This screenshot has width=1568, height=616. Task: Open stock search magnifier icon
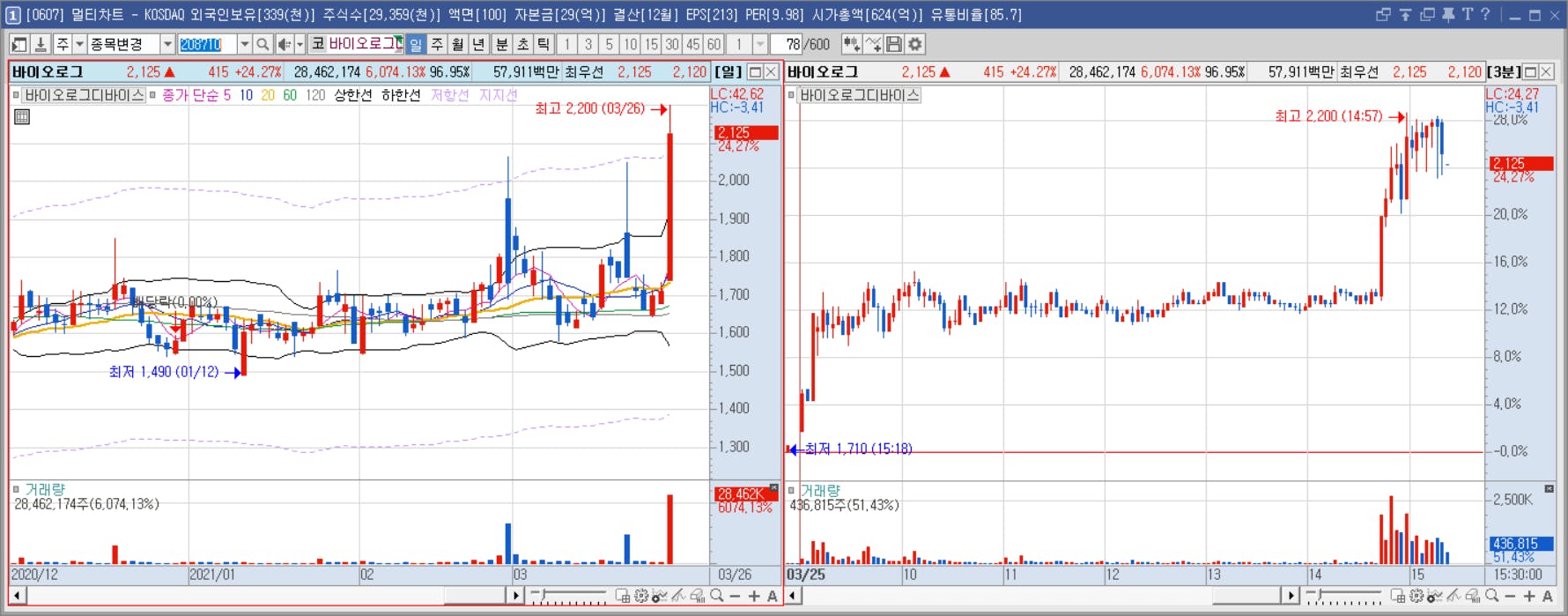pyautogui.click(x=263, y=44)
